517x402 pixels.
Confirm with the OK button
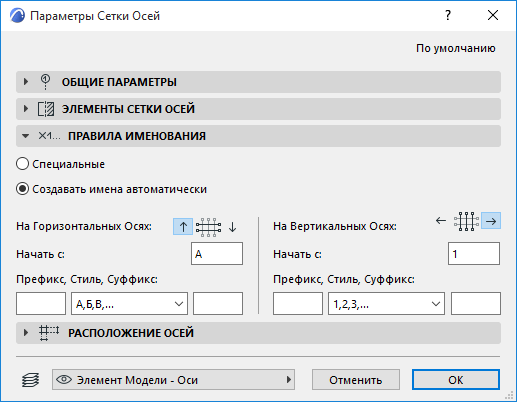456,380
